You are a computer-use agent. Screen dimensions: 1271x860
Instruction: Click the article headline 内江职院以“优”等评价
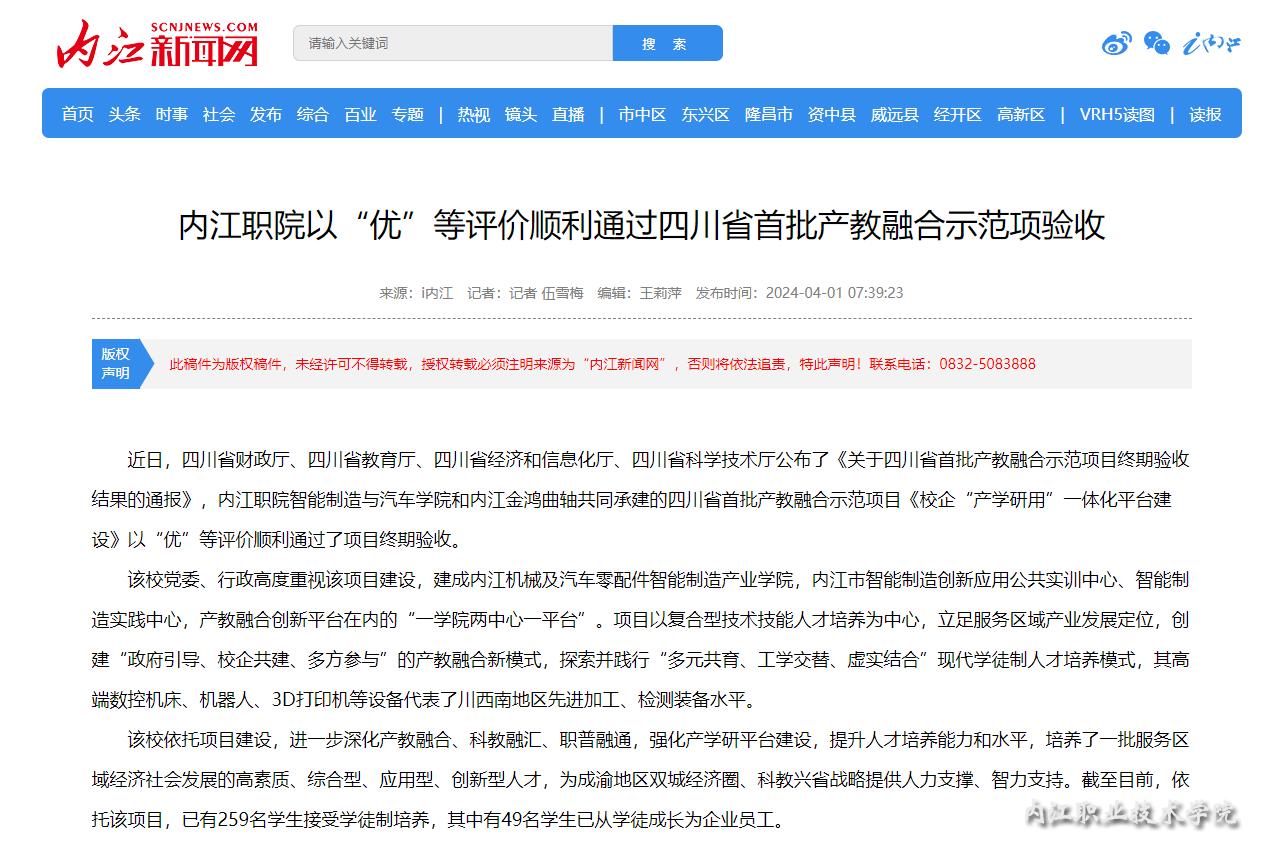point(642,225)
